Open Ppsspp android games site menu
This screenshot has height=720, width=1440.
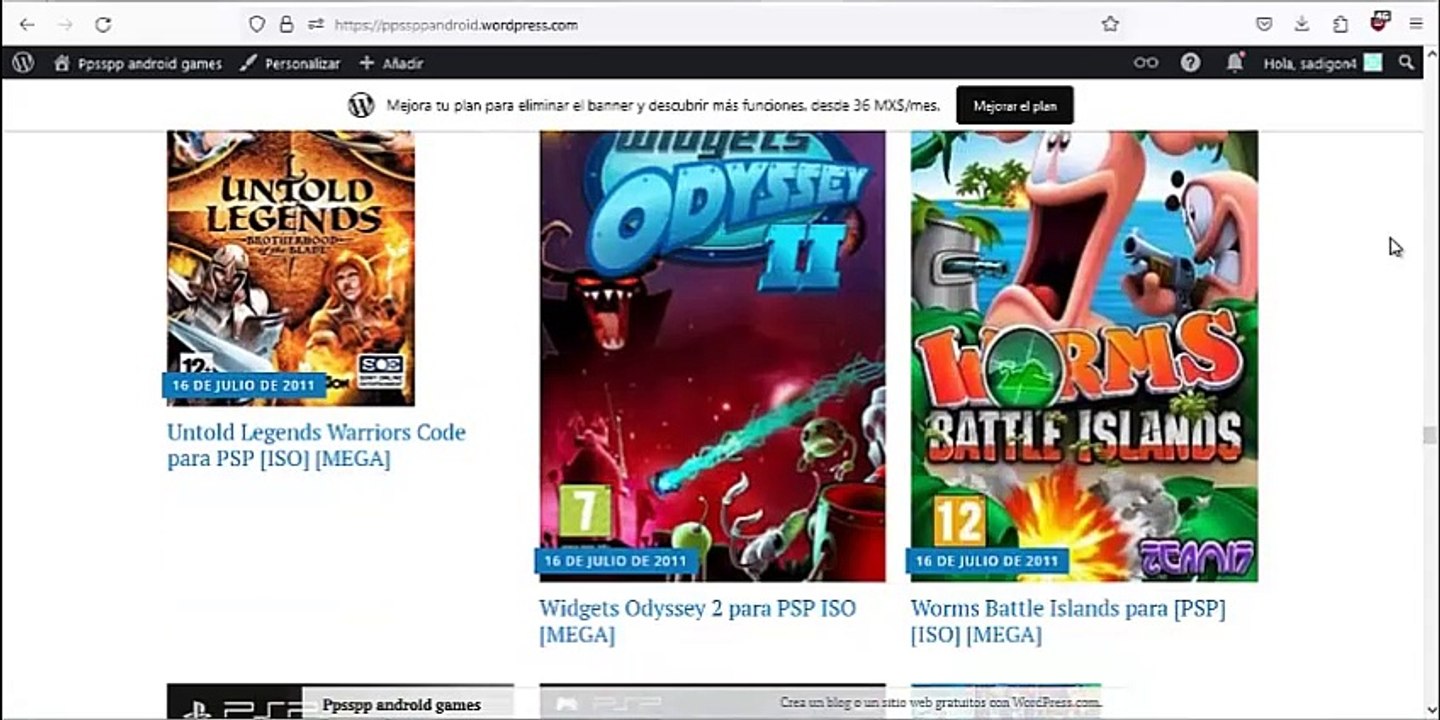click(x=138, y=63)
